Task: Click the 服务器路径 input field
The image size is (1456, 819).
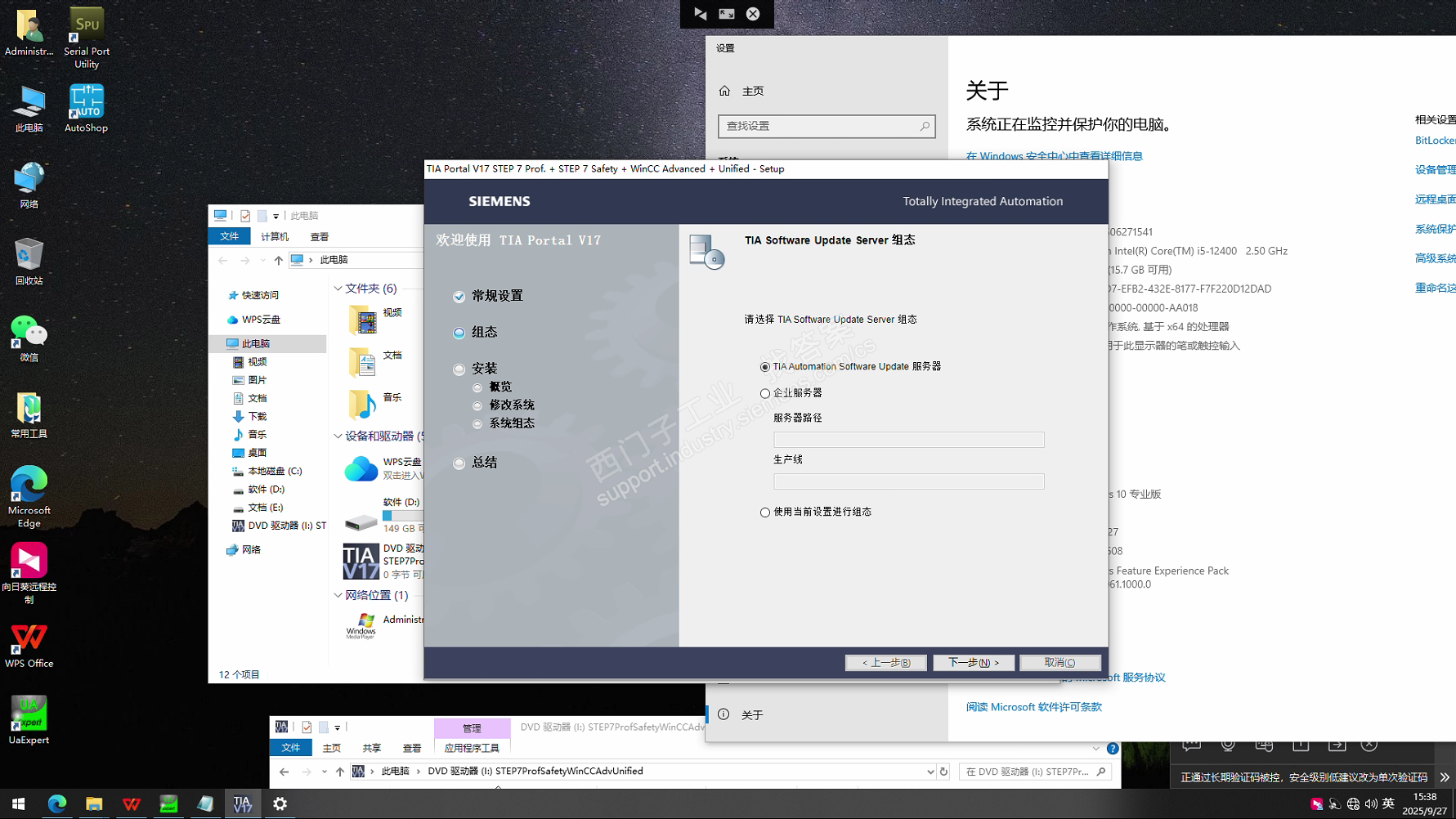Action: pyautogui.click(x=909, y=440)
